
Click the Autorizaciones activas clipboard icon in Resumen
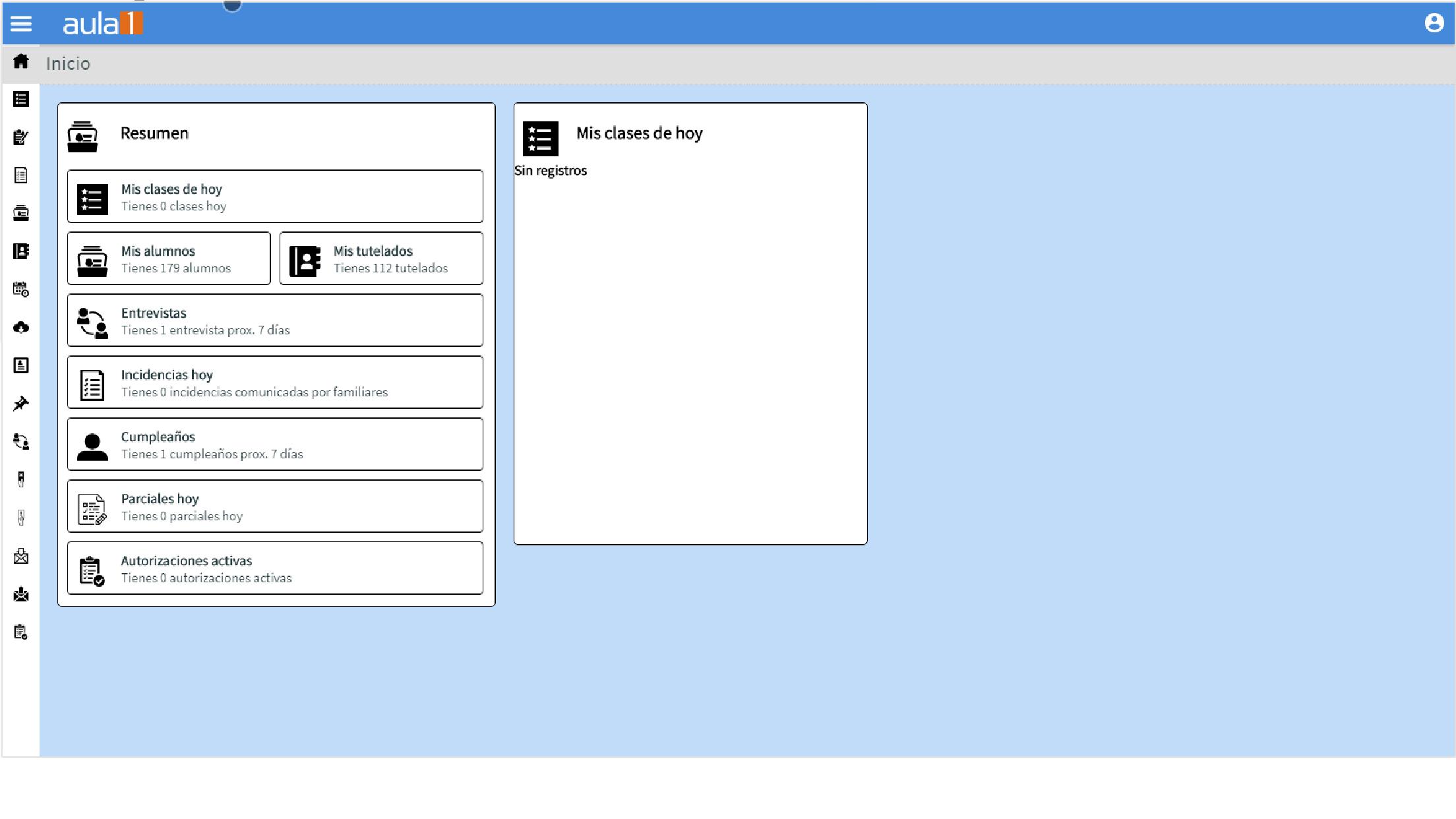(x=92, y=571)
